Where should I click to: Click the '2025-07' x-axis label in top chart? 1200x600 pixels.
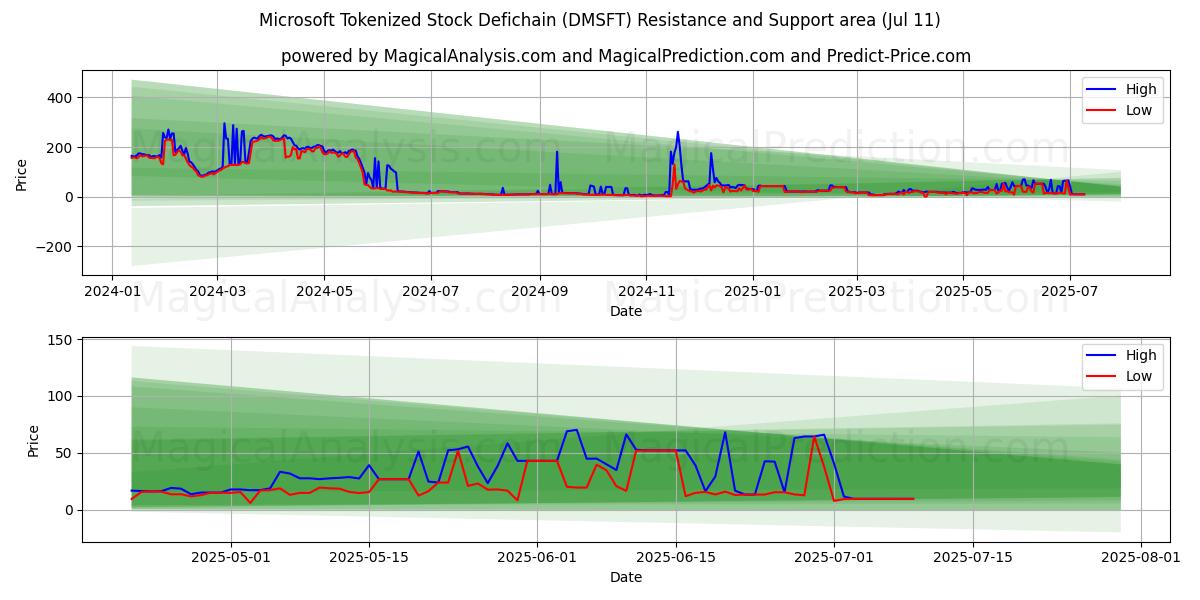click(1070, 291)
